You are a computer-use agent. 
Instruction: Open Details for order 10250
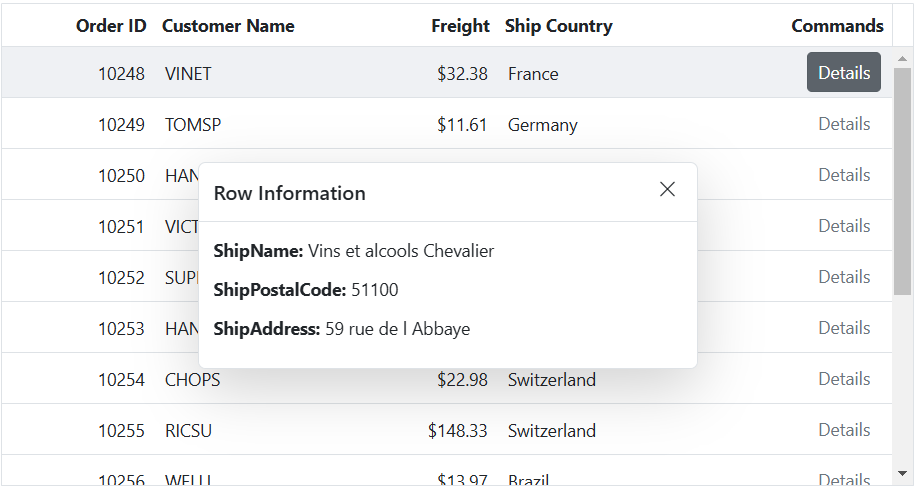844,174
